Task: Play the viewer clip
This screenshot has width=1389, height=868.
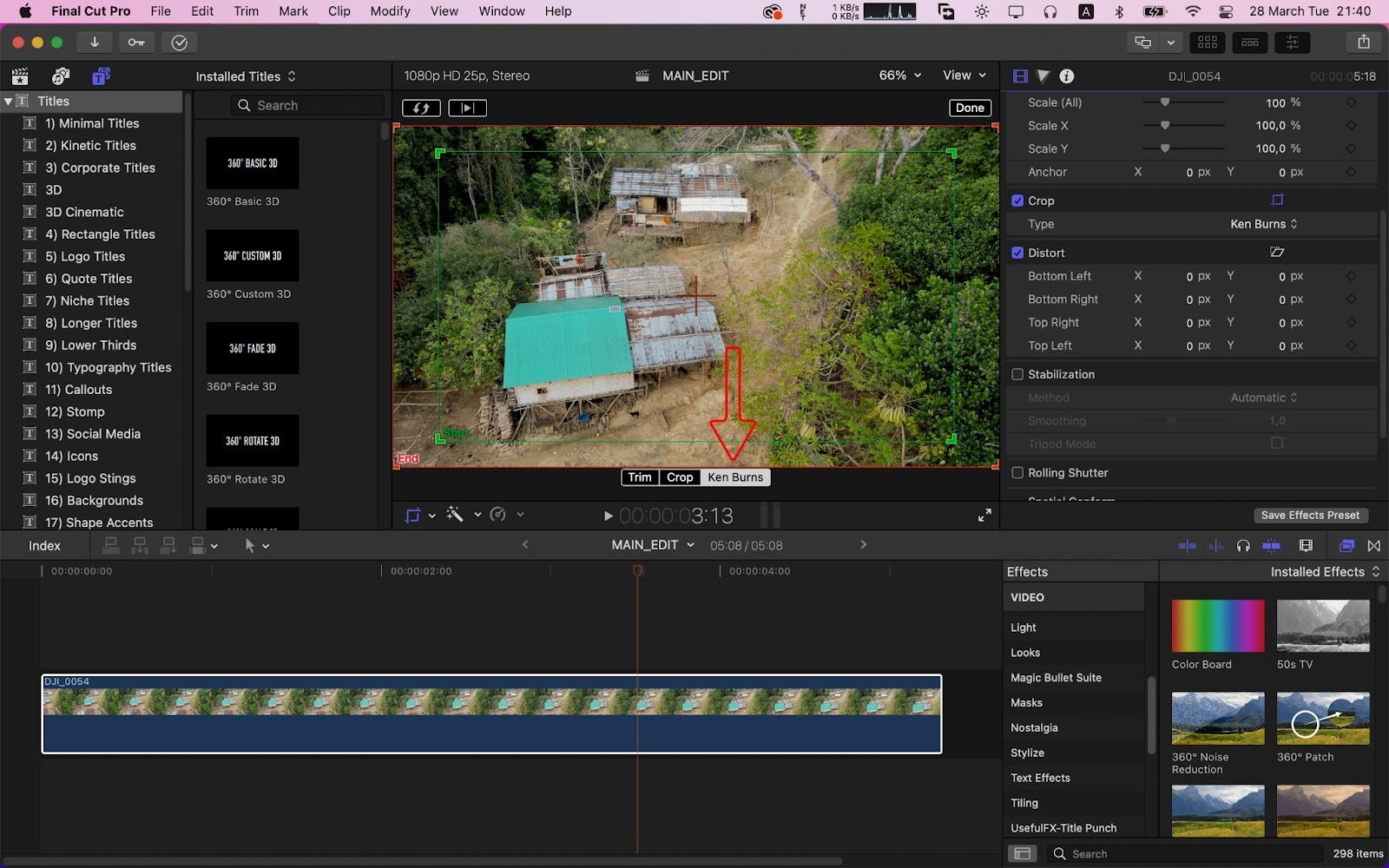Action: [609, 516]
